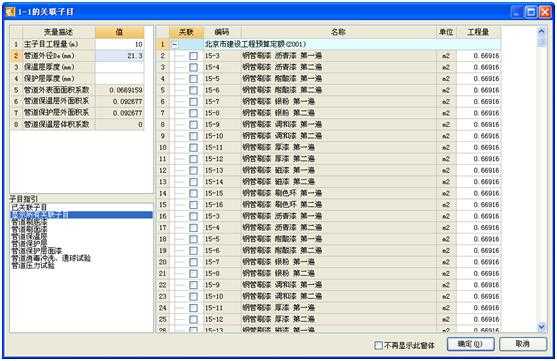This screenshot has width=557, height=361.
Task: Tick the 关联 checkbox in row 25
Action: click(193, 319)
